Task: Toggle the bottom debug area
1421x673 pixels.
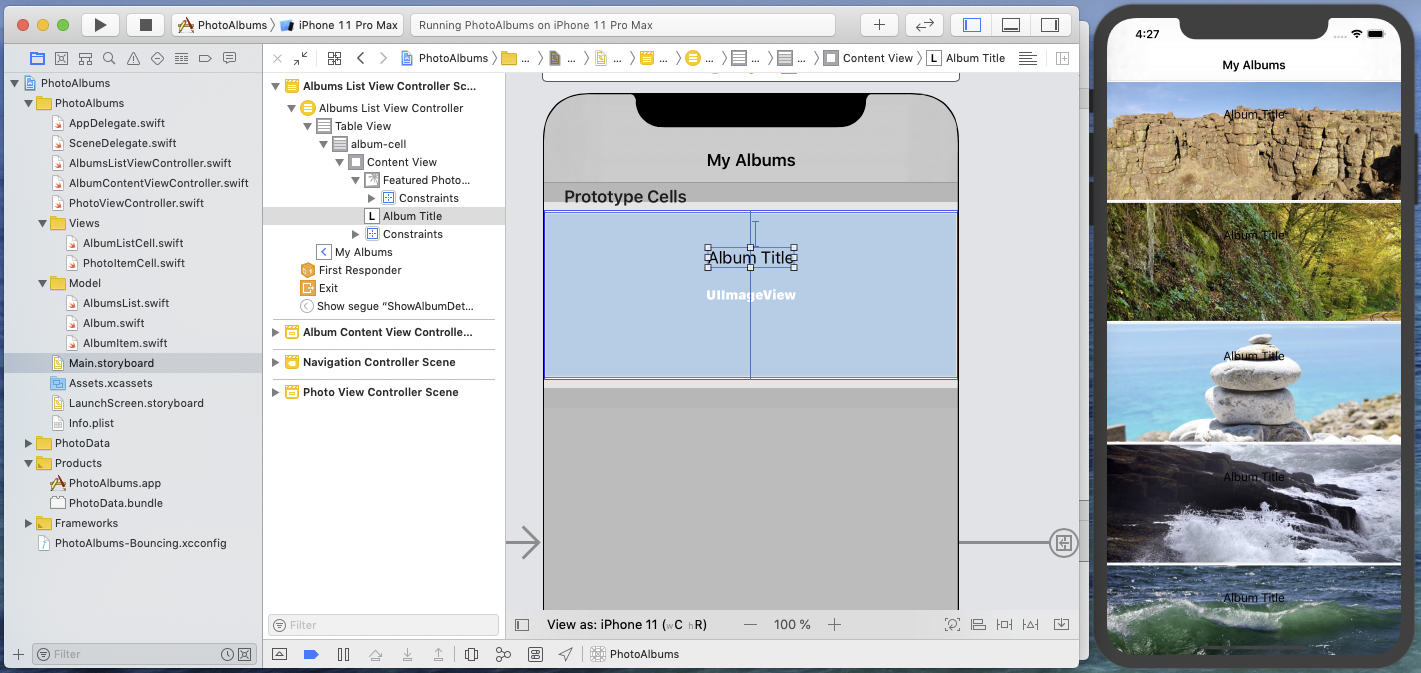Action: tap(1010, 25)
